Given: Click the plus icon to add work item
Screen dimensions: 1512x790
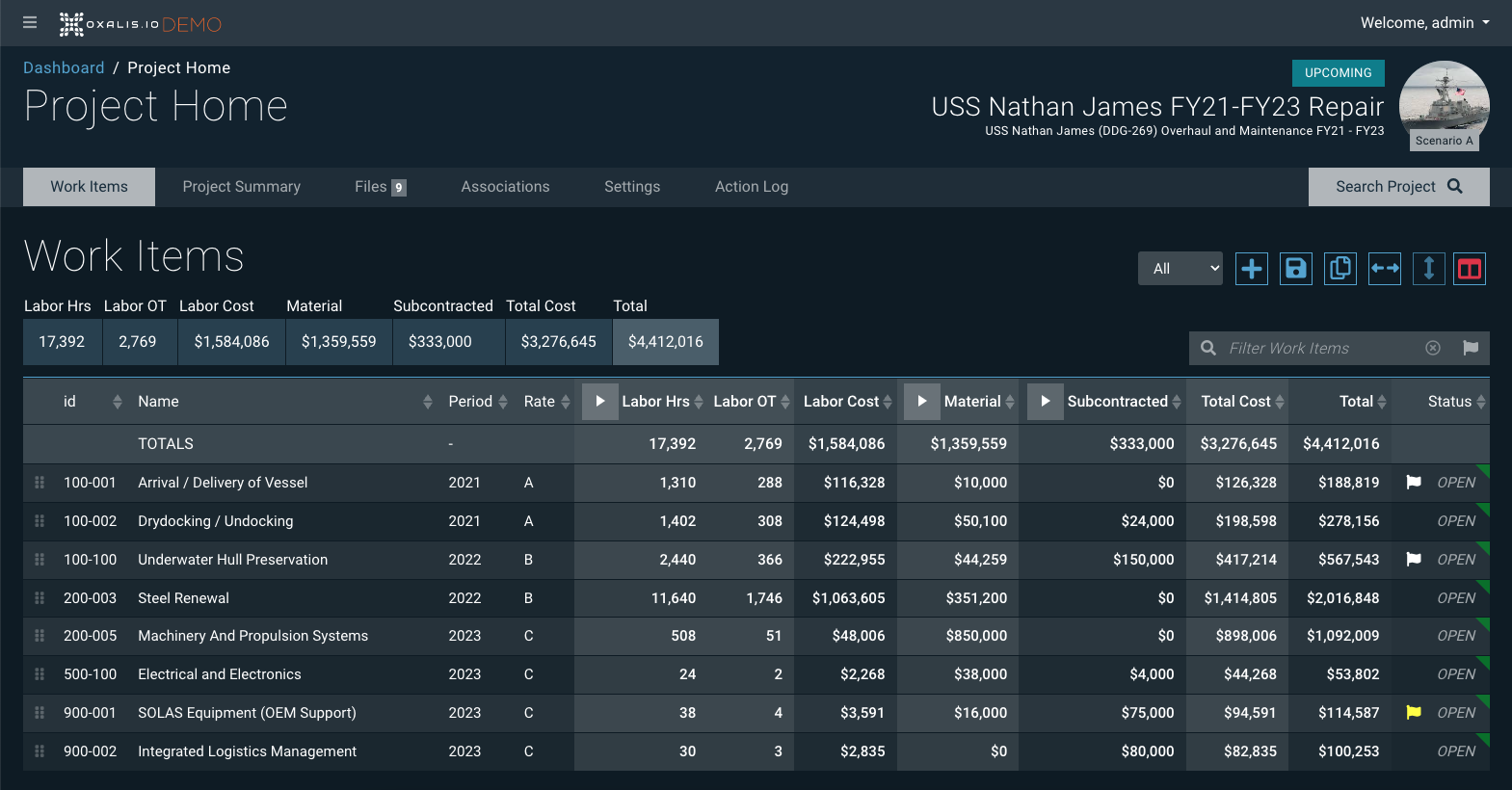Looking at the screenshot, I should coord(1251,269).
